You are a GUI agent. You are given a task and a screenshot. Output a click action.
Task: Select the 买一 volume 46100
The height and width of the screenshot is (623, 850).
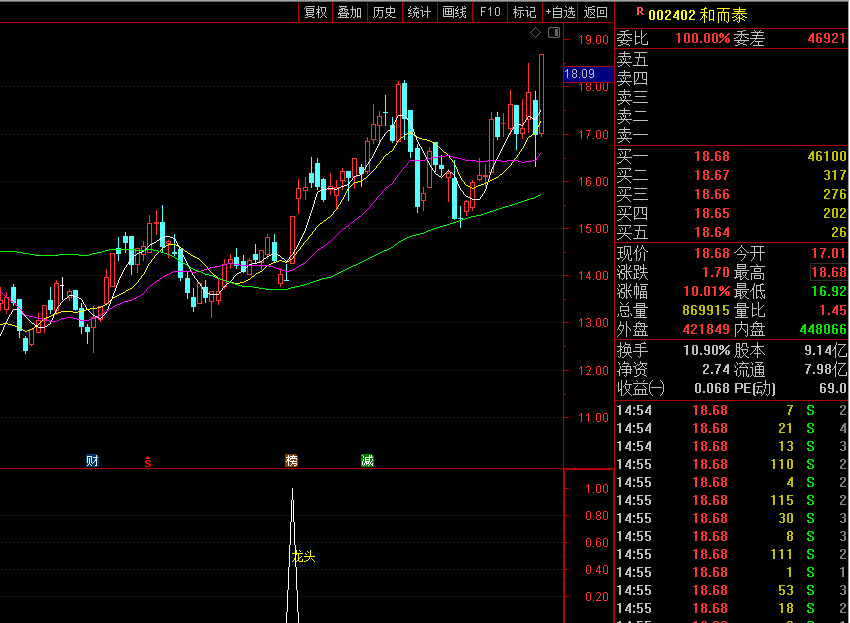coord(827,157)
